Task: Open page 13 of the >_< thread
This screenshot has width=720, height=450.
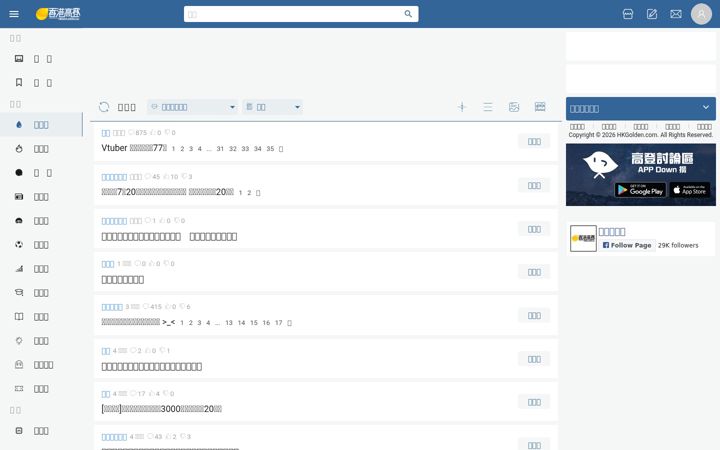Action: pos(229,323)
